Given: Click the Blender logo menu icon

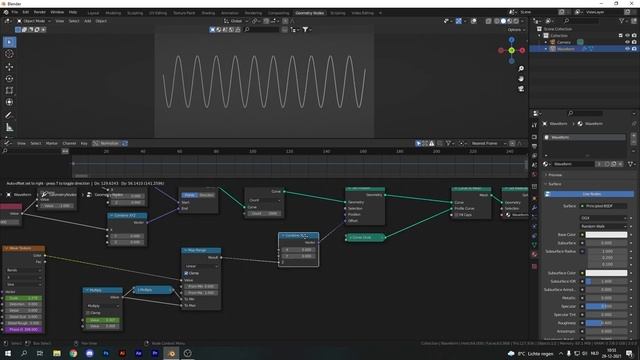Looking at the screenshot, I should point(6,12).
